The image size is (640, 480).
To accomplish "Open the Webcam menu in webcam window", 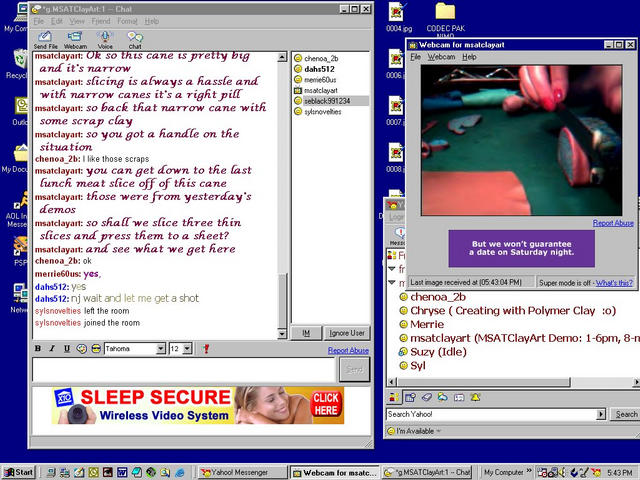I will click(x=441, y=57).
